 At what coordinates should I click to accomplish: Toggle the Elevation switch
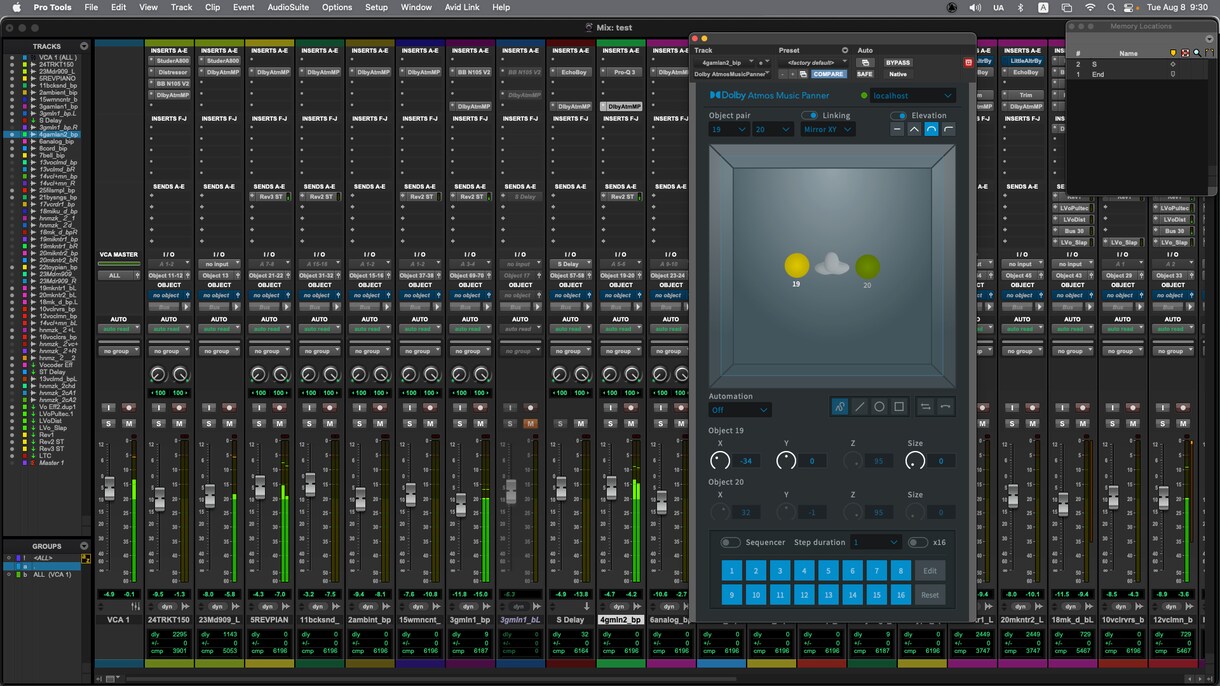point(899,115)
